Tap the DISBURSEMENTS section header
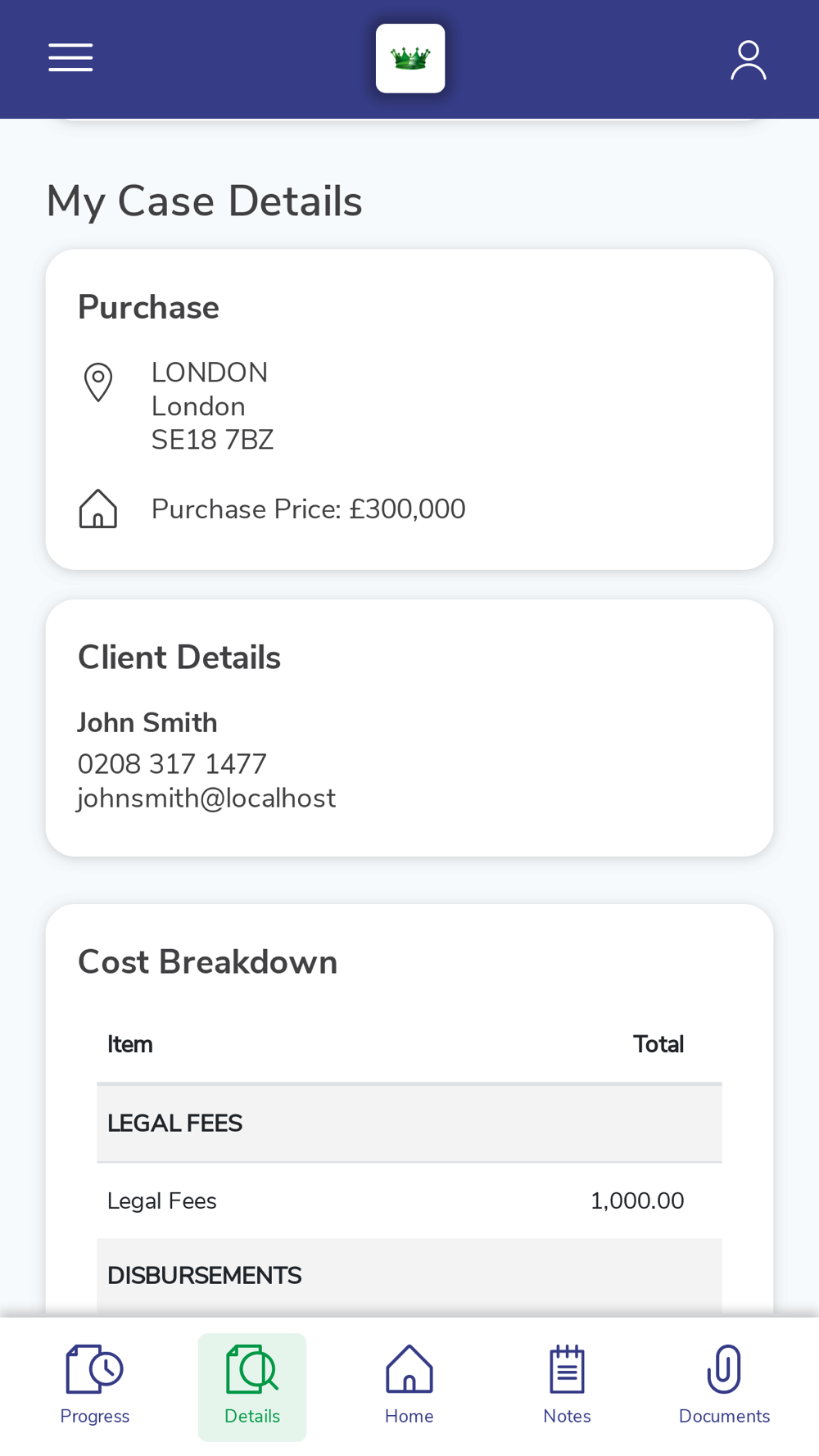The image size is (819, 1456). [409, 1276]
